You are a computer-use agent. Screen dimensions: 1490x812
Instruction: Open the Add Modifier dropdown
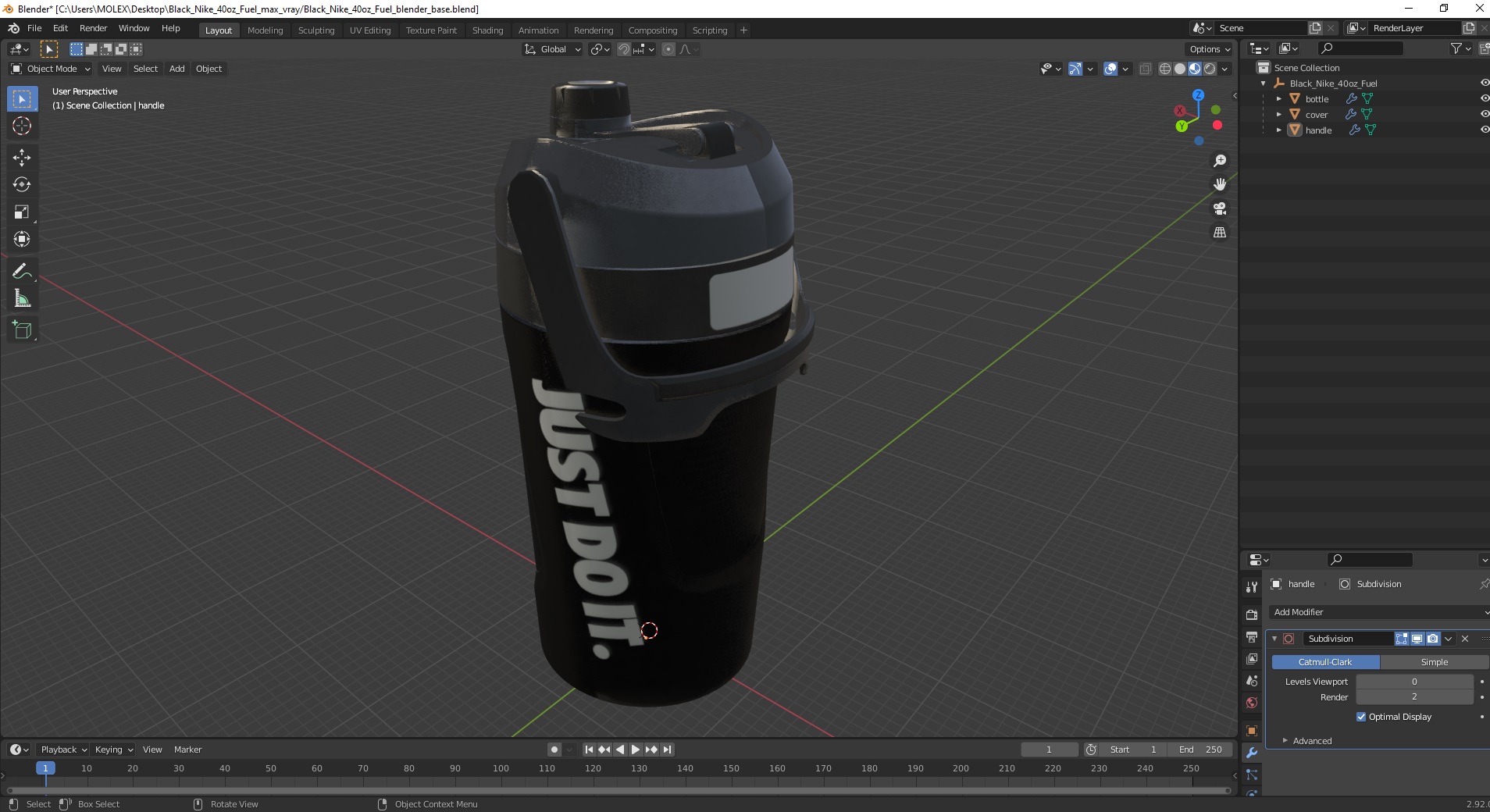(1378, 612)
